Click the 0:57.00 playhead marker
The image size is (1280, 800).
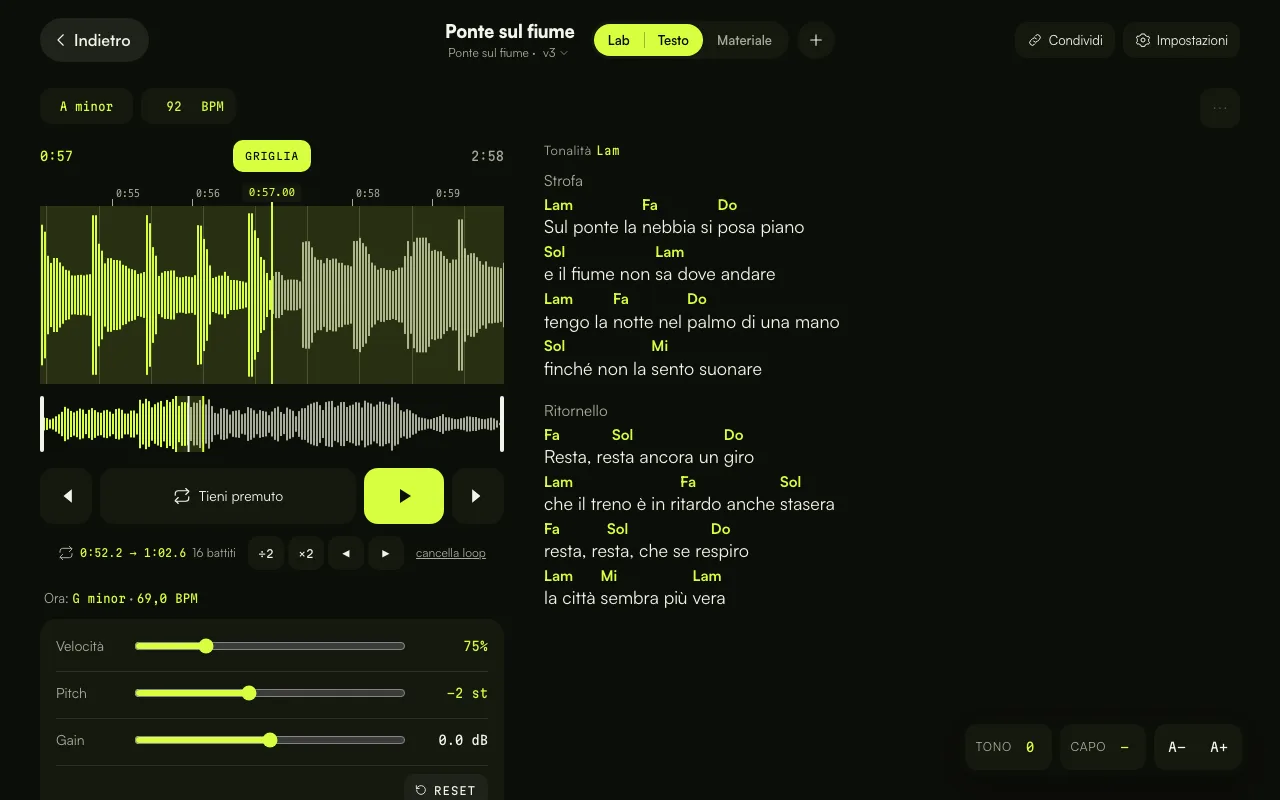[x=272, y=192]
